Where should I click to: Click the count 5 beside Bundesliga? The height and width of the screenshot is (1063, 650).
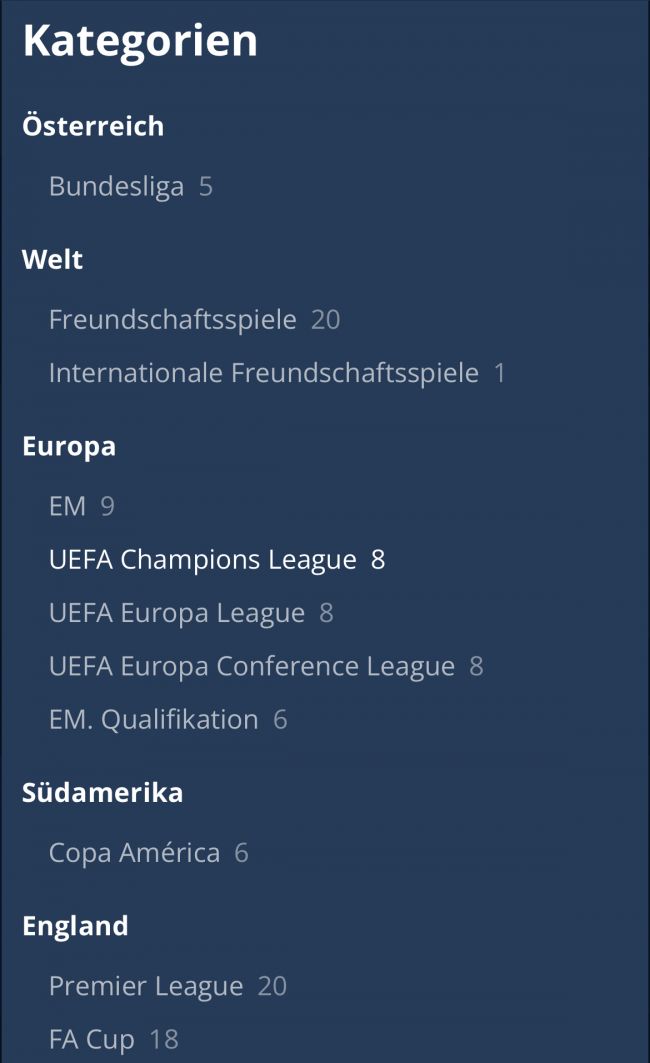coord(206,187)
